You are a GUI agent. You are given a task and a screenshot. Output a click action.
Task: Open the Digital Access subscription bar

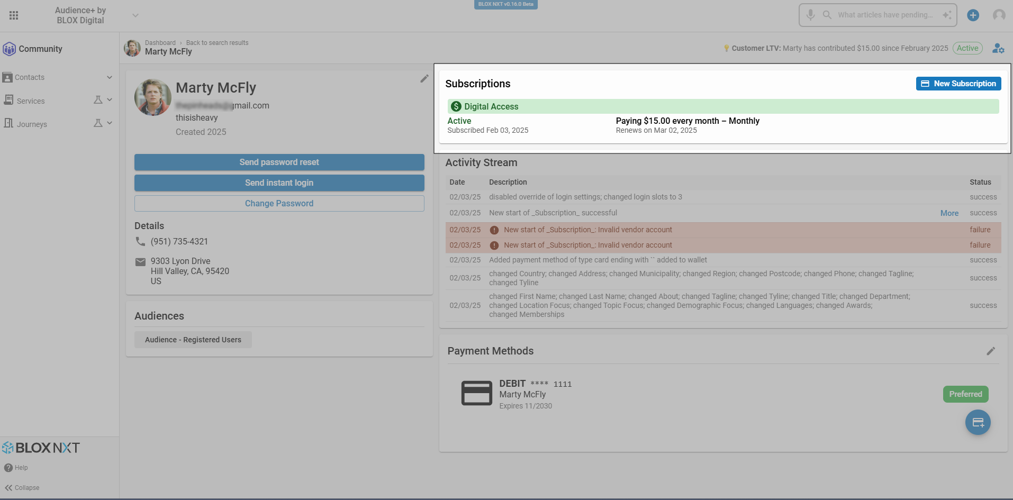tap(723, 107)
